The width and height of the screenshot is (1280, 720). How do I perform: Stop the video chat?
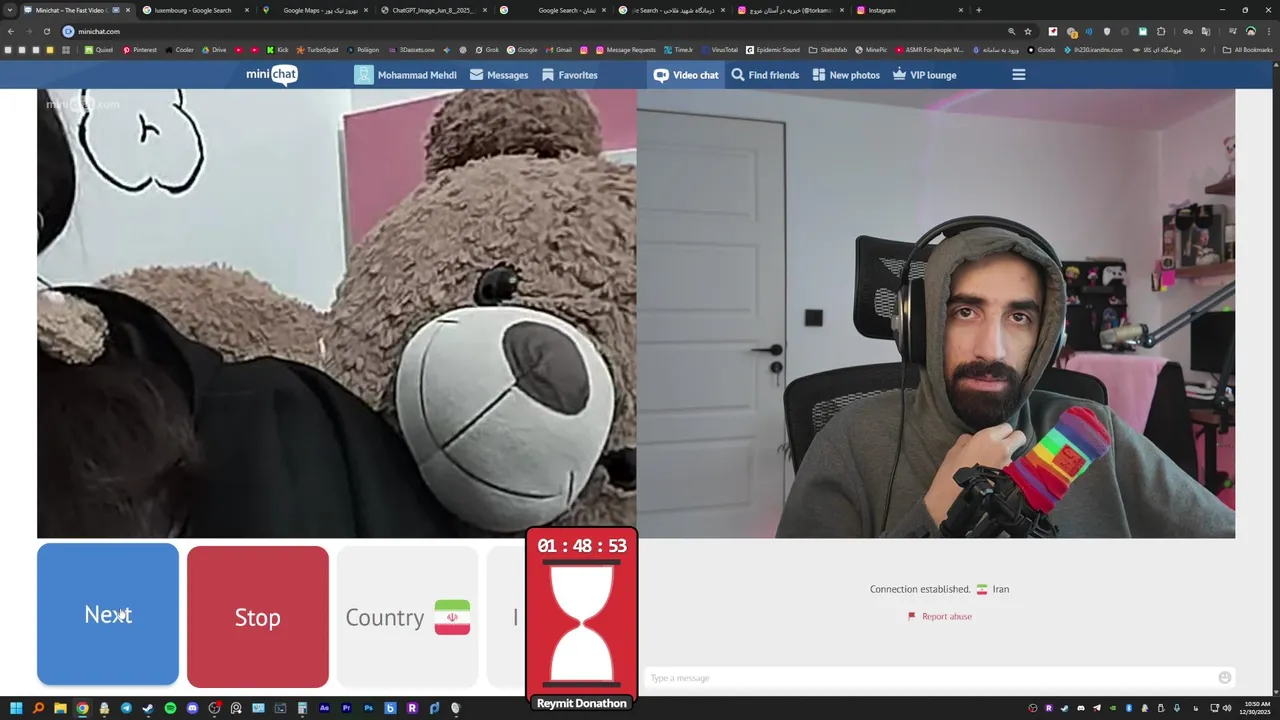tap(257, 617)
